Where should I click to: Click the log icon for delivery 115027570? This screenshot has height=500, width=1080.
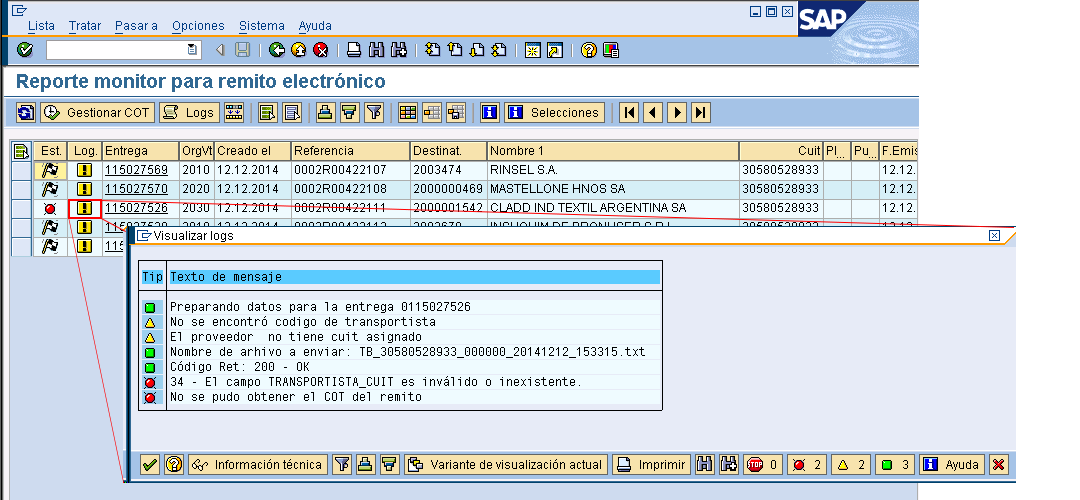click(x=85, y=189)
